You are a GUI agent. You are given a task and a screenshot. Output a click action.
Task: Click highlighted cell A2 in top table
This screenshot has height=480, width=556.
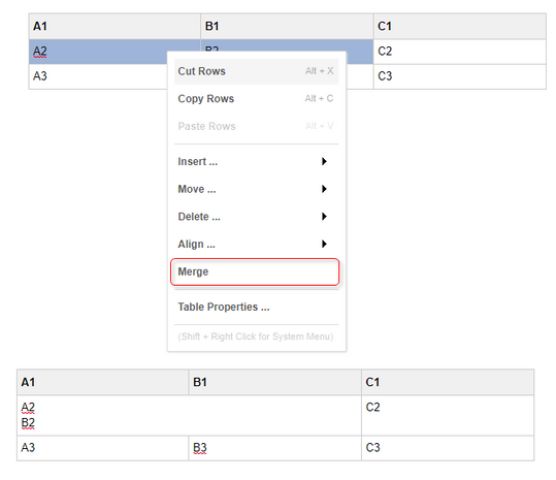click(98, 52)
